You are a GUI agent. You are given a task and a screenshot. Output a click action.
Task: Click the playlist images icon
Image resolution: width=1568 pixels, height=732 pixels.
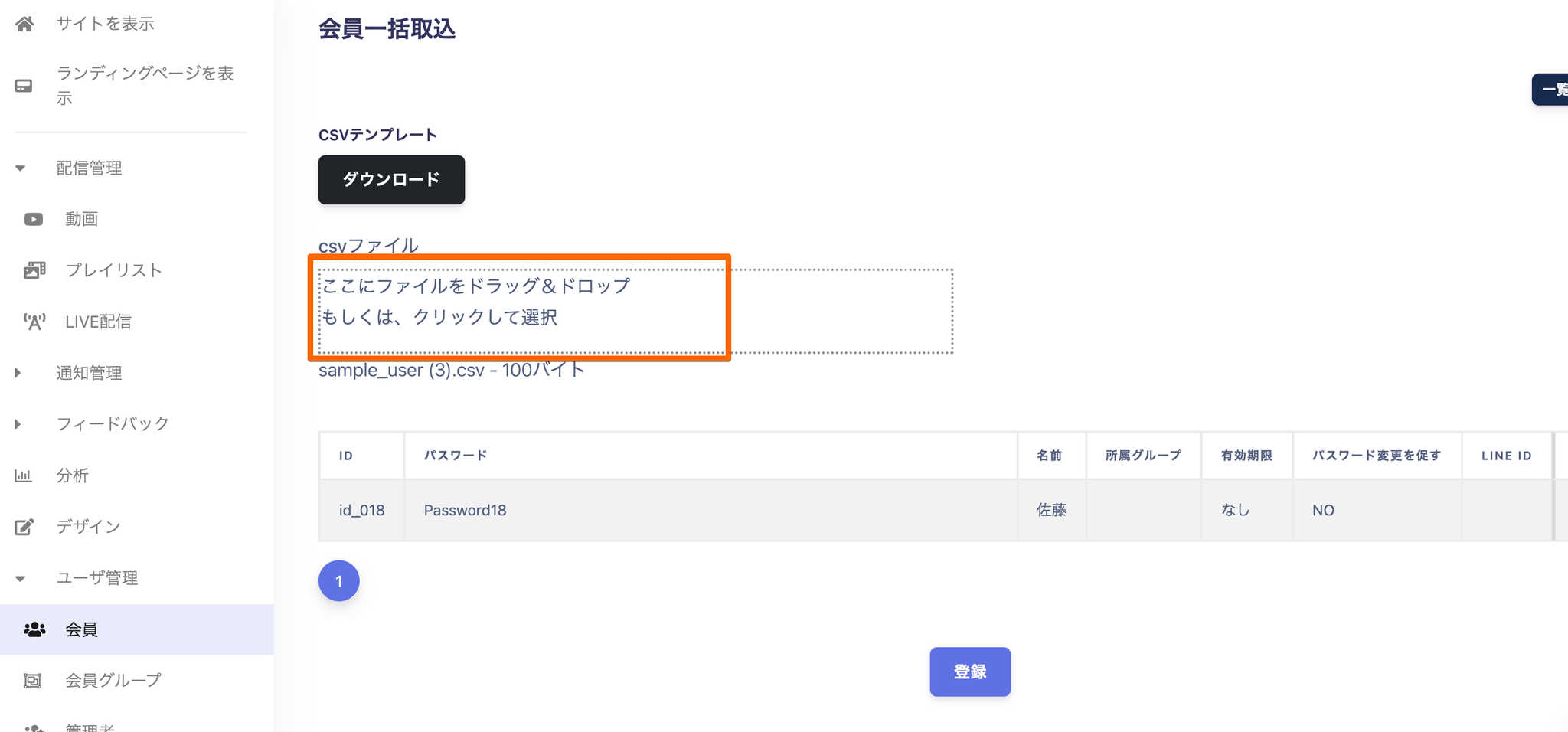(34, 270)
